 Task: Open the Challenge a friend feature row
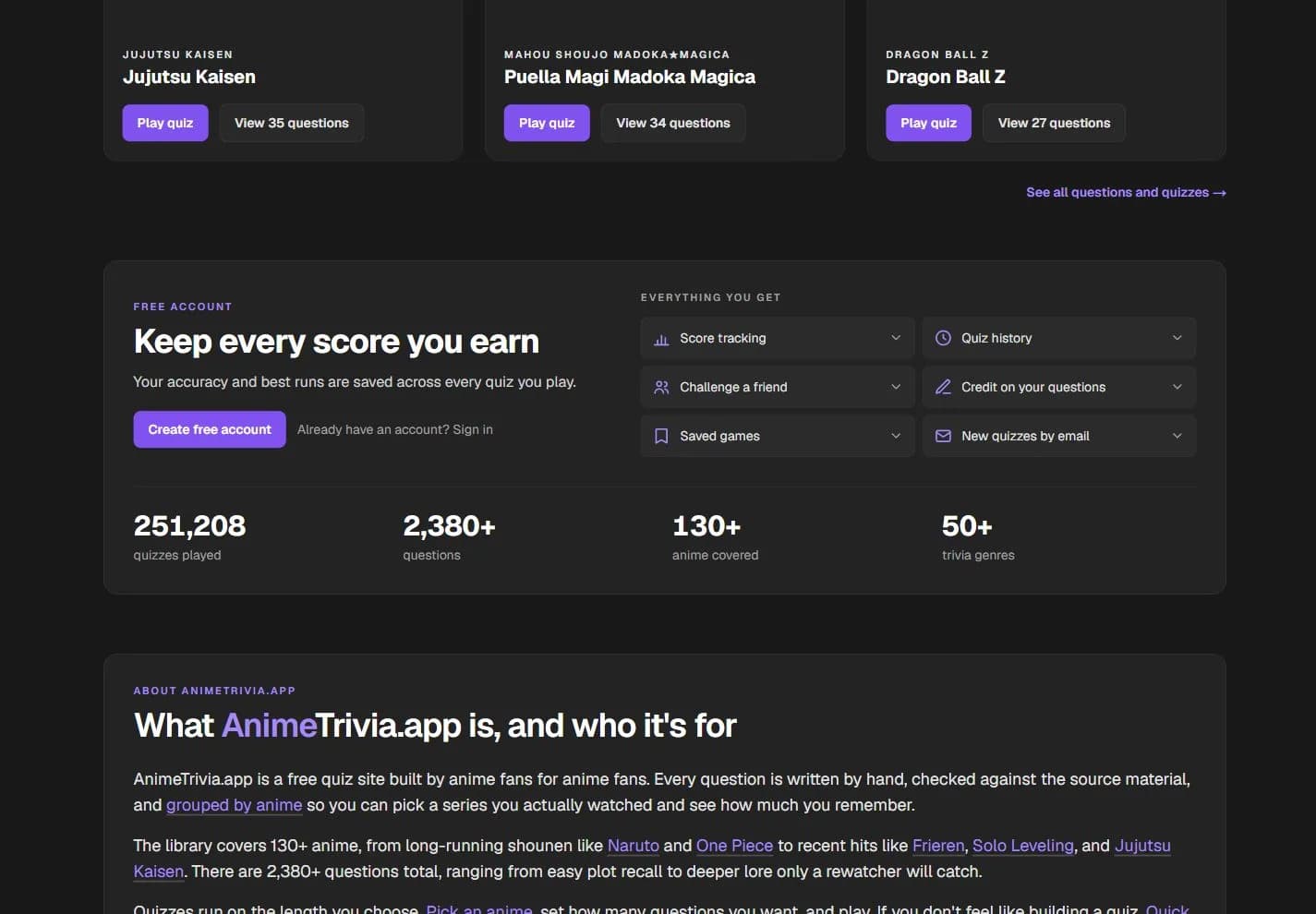[778, 388]
